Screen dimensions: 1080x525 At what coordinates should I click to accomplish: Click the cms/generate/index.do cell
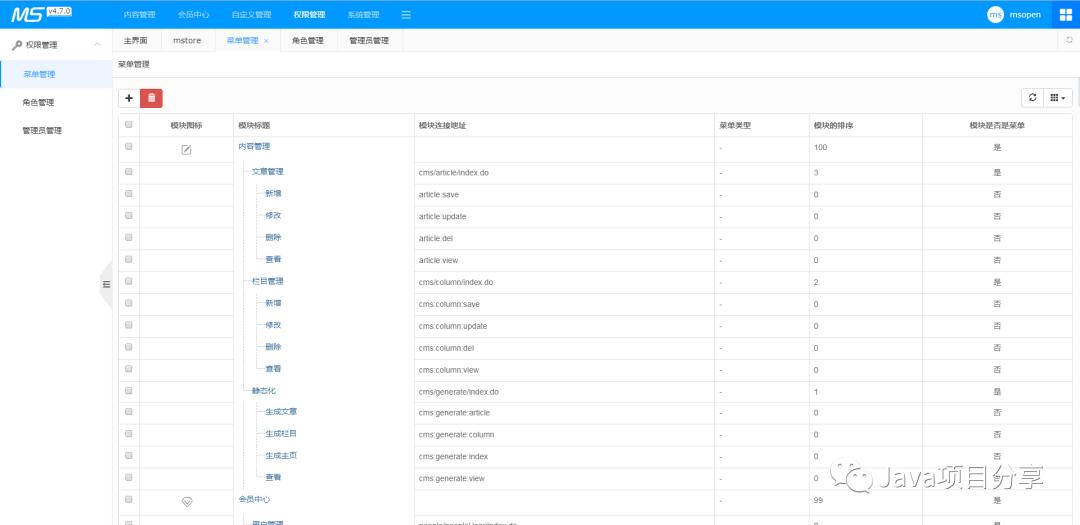(x=458, y=392)
